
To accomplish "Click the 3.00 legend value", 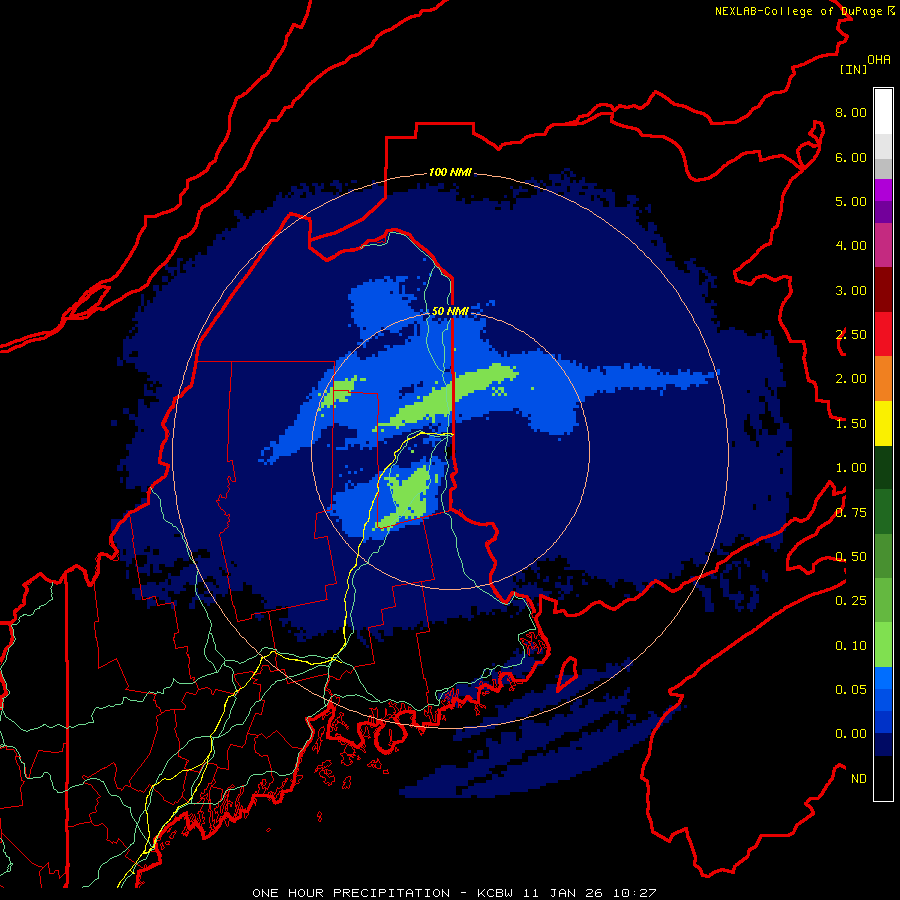I will pyautogui.click(x=851, y=290).
